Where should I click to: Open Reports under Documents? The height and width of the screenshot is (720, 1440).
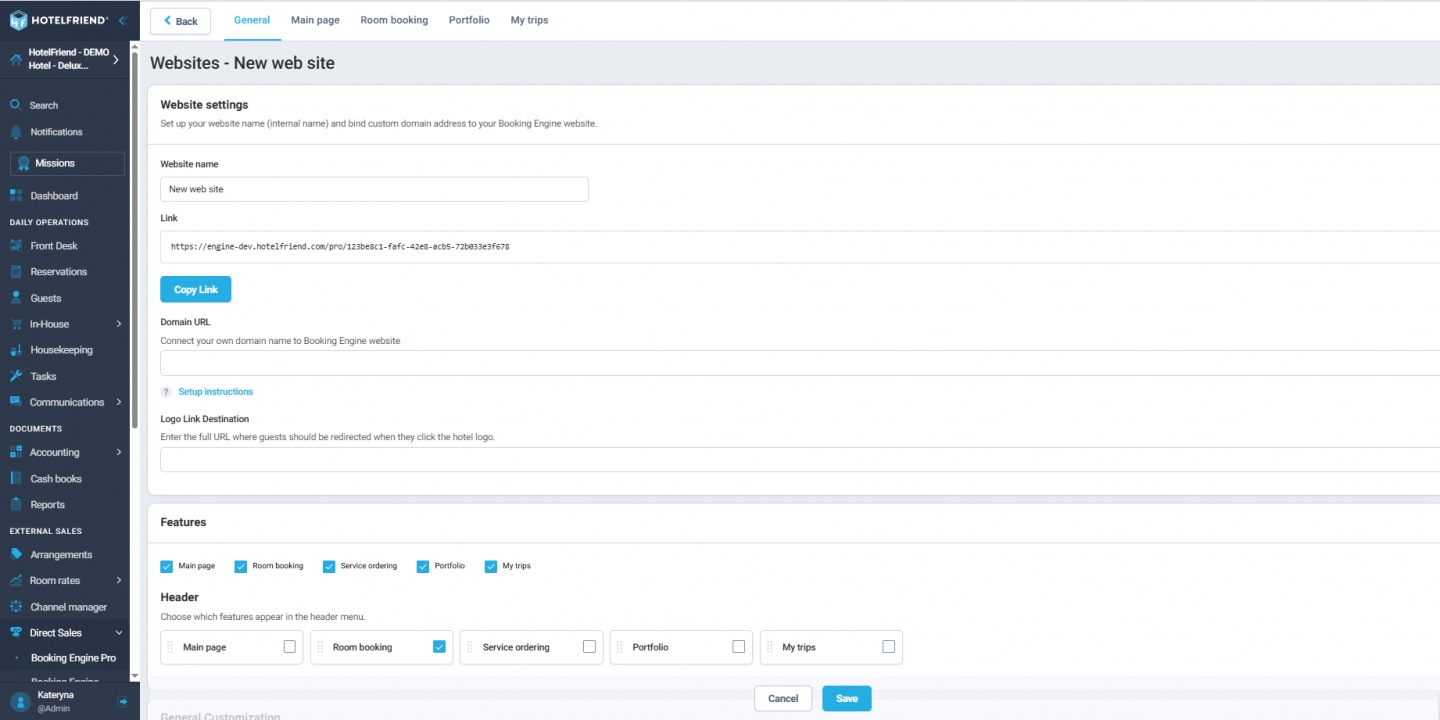(x=47, y=504)
